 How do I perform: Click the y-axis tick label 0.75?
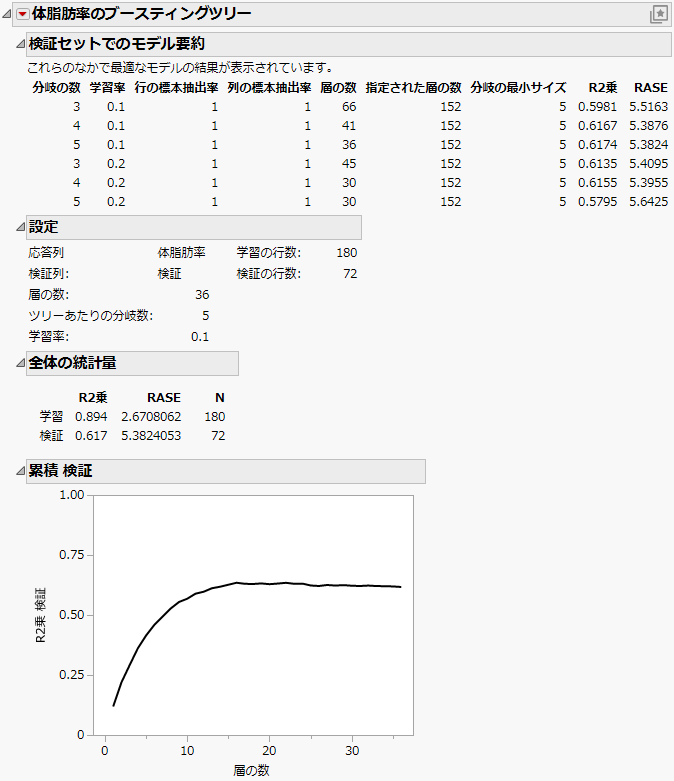(x=72, y=555)
